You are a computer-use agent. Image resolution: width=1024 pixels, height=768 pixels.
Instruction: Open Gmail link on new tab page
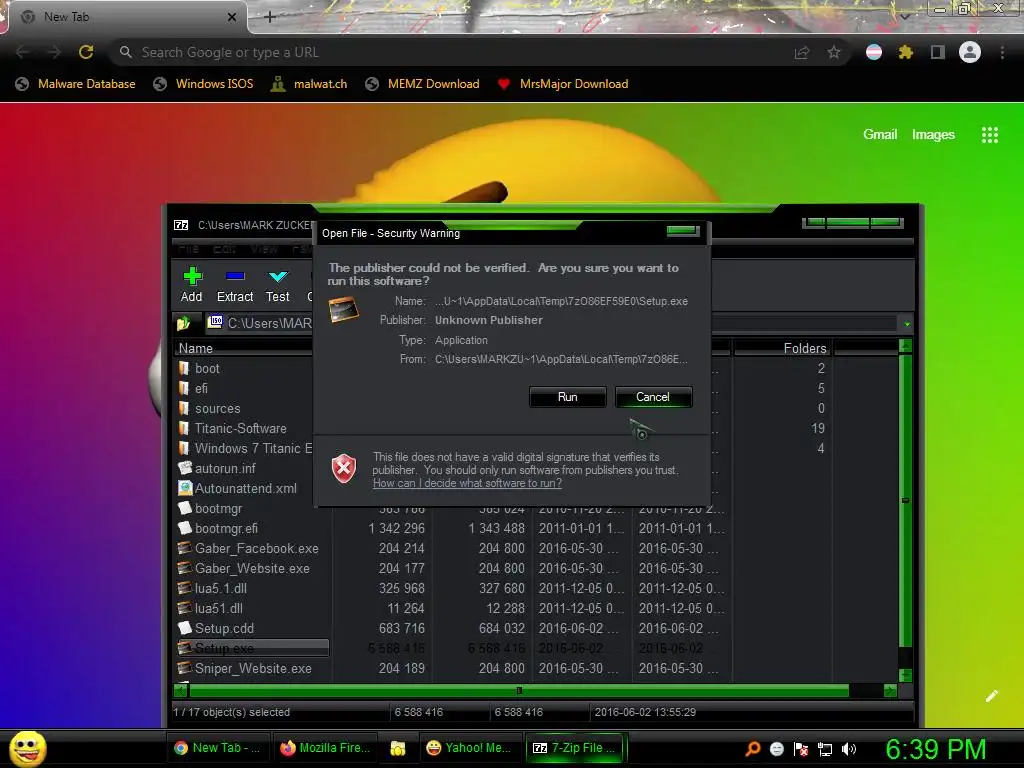pos(880,135)
